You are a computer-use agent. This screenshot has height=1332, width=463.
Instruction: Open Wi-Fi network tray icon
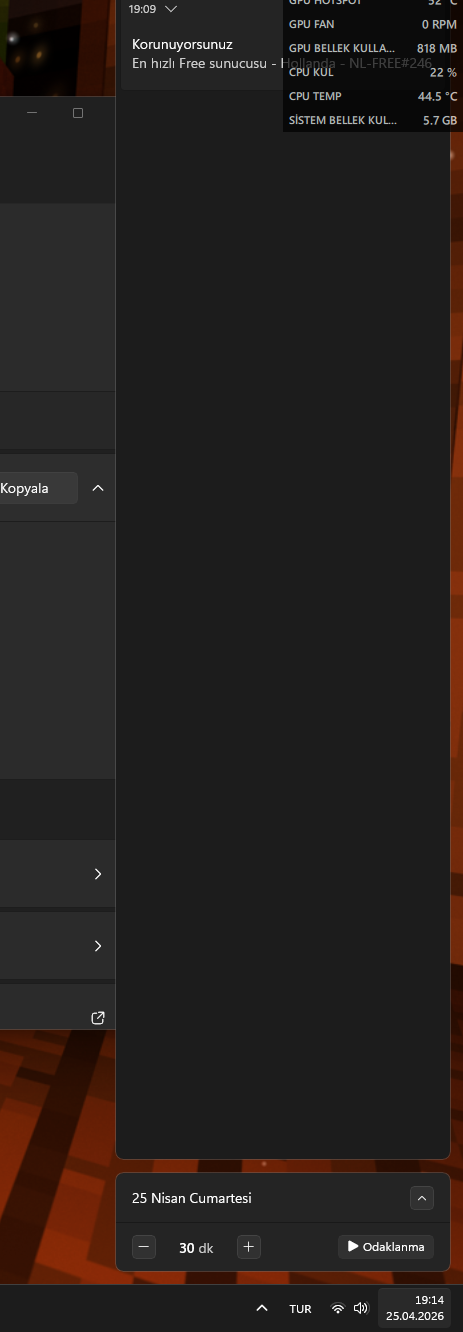tap(338, 1308)
